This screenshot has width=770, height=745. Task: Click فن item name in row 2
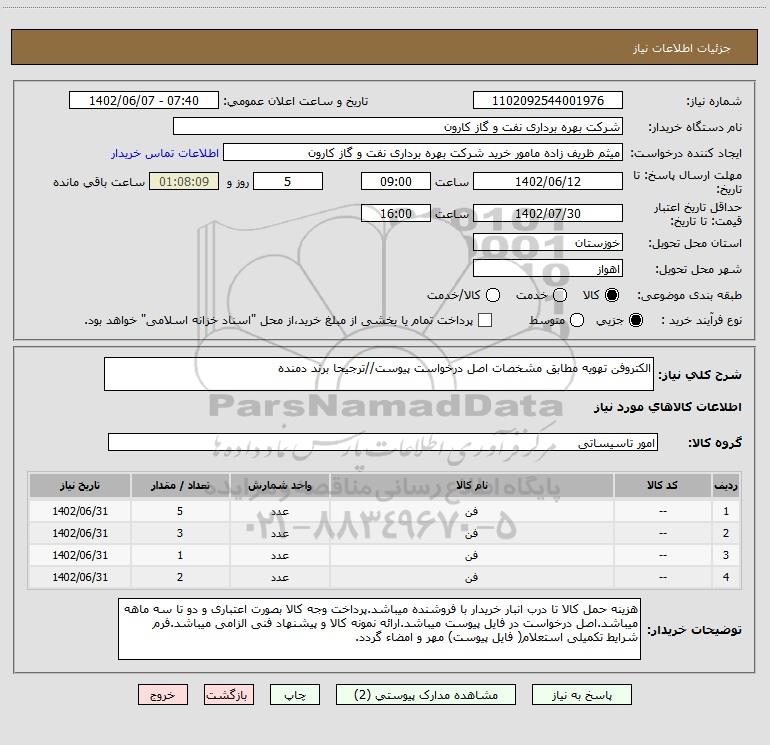(471, 533)
